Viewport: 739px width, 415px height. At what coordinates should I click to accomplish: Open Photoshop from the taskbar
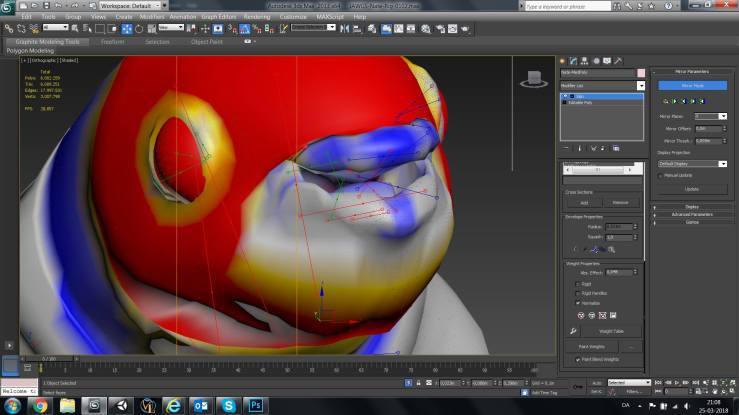(x=255, y=405)
